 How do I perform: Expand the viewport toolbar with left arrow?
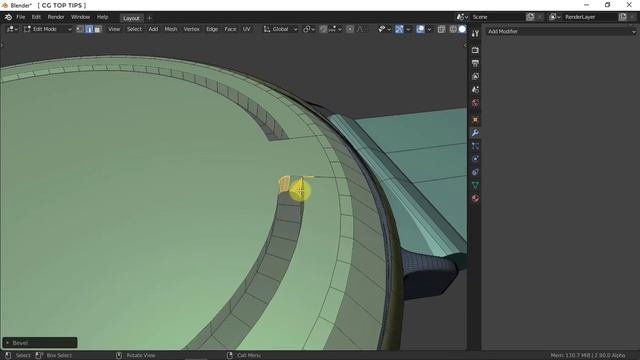pos(2,45)
